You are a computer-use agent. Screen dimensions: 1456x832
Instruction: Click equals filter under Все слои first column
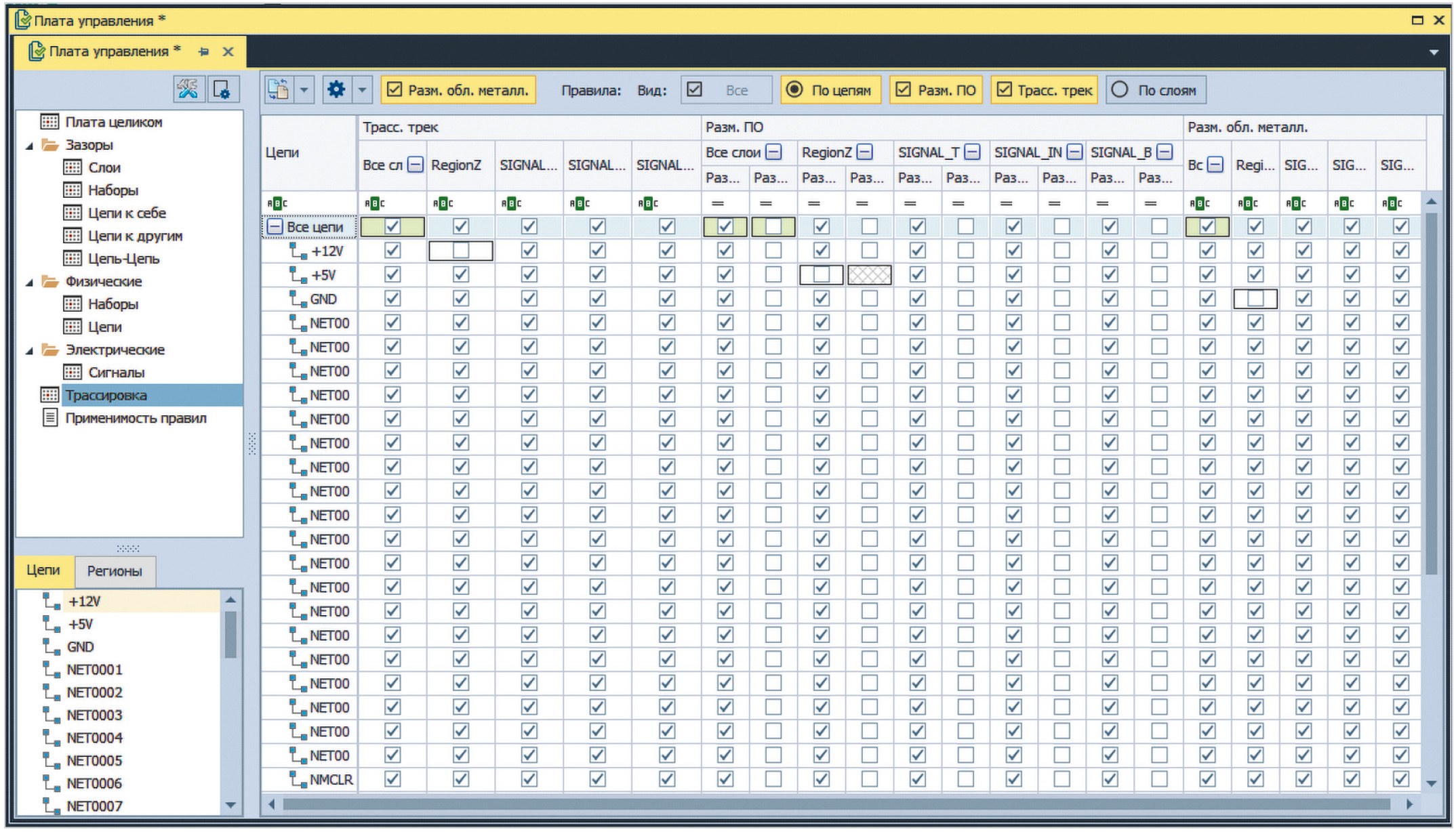pos(717,203)
